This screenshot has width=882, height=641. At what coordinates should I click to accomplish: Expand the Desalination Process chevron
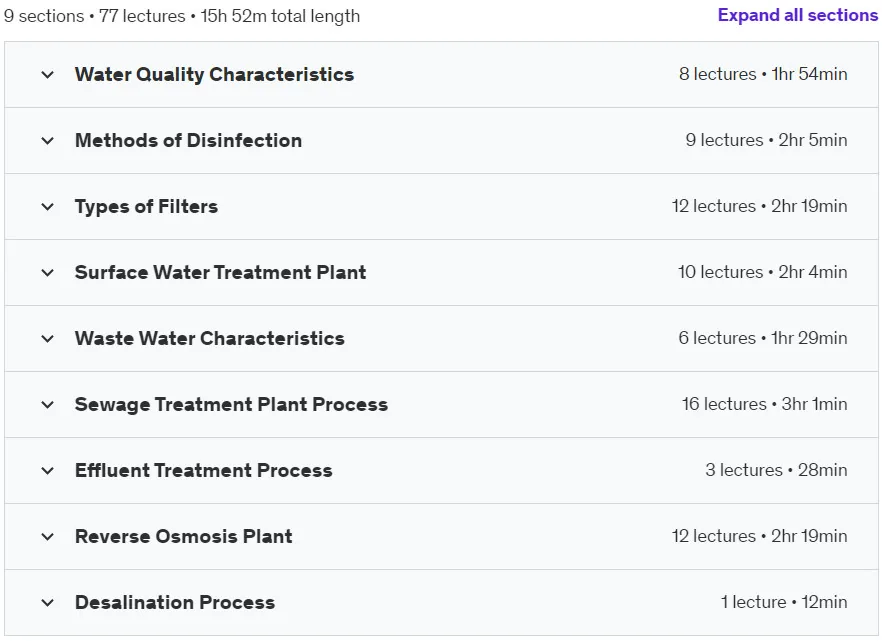[48, 603]
